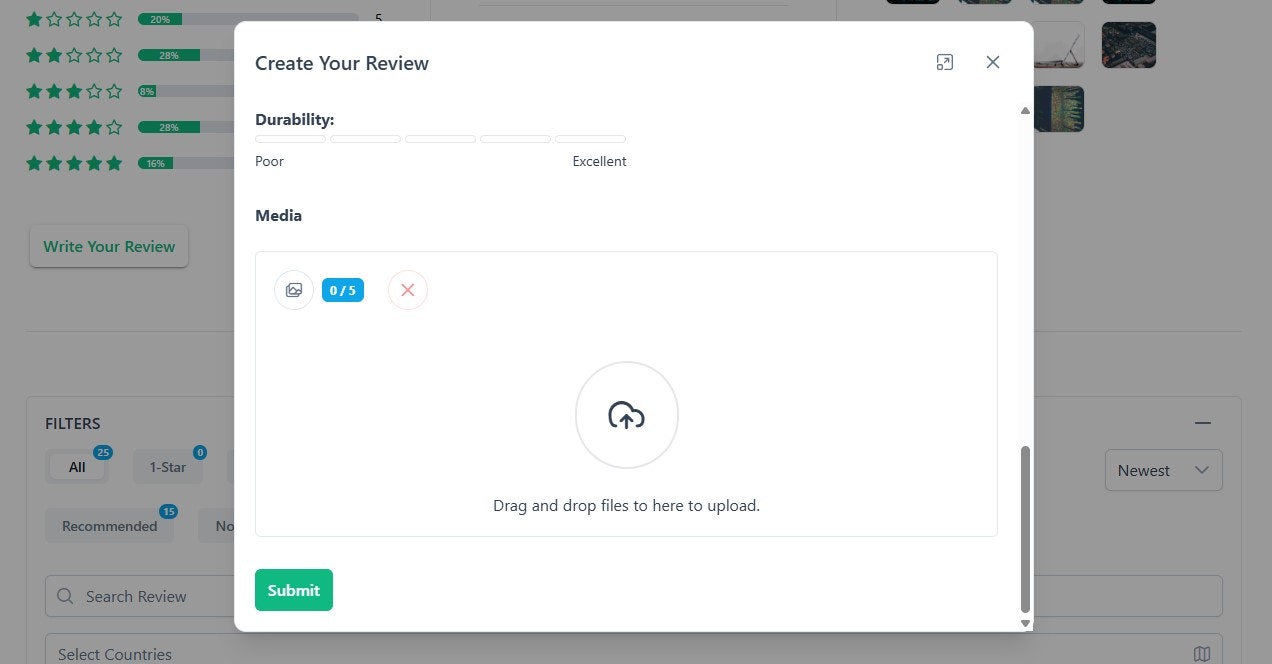Set Durability by clicking first rating segment

pyautogui.click(x=290, y=138)
